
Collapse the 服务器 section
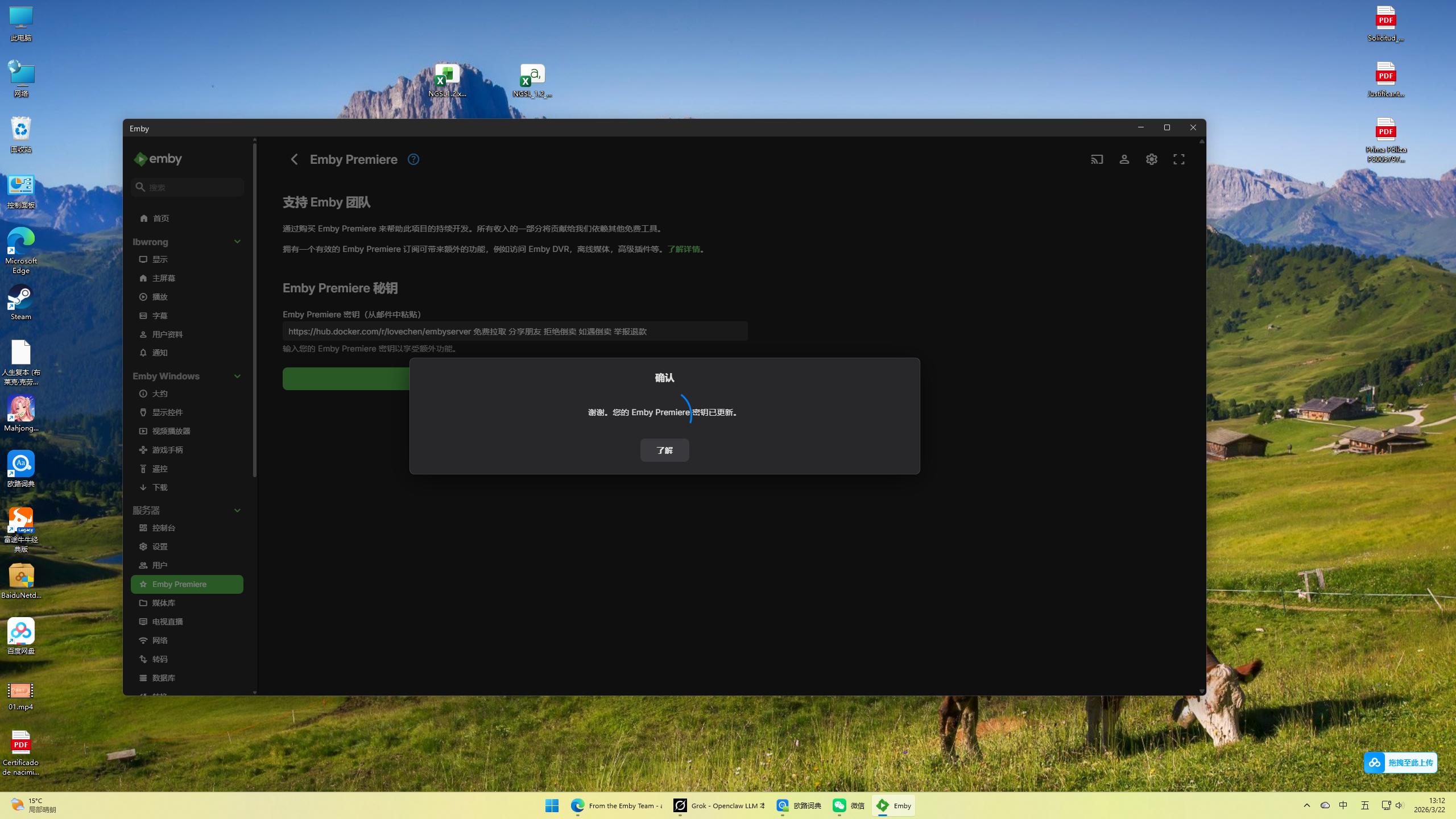[237, 510]
